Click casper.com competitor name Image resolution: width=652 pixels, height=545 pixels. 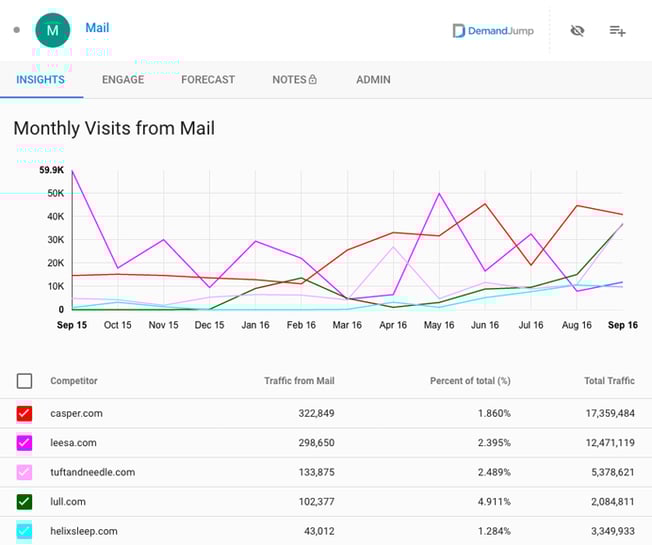(x=77, y=414)
